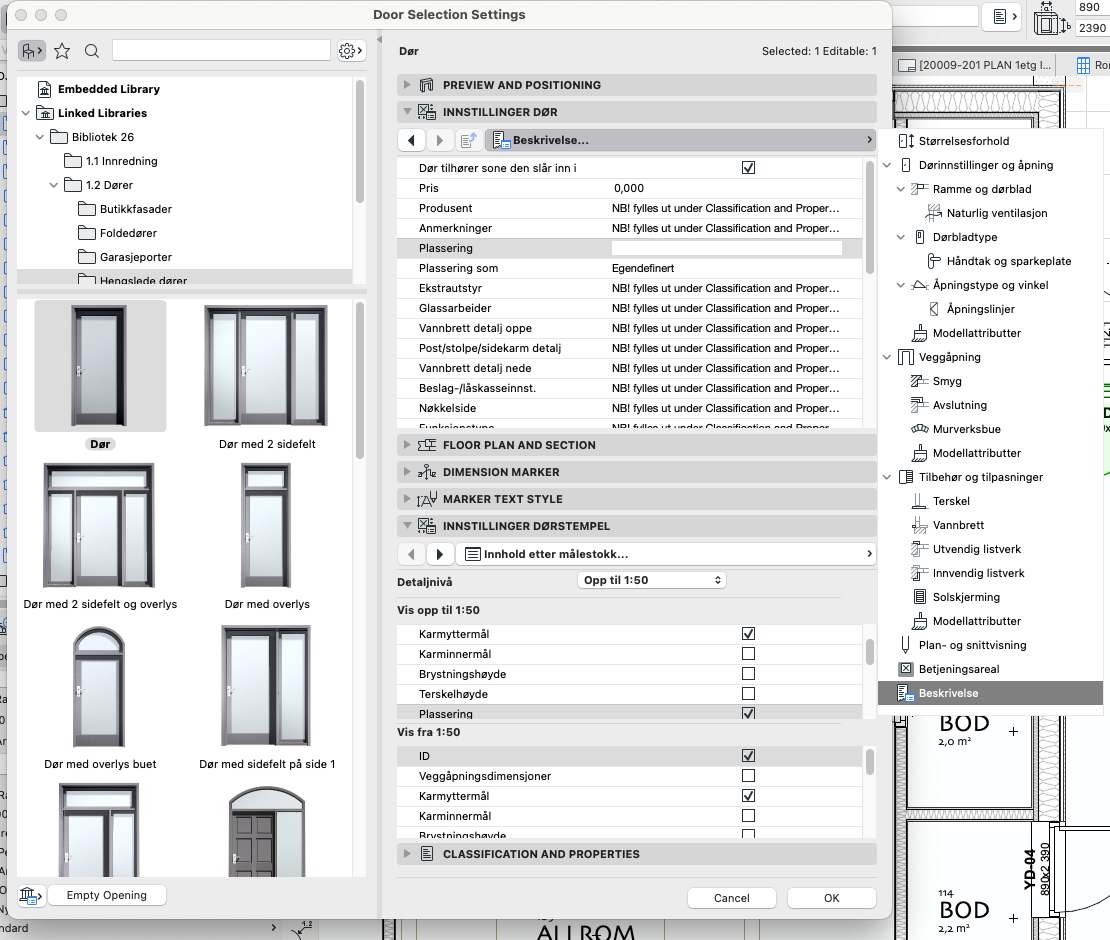Uncheck the ID checkbox under Vis fra 1:50

tap(748, 756)
